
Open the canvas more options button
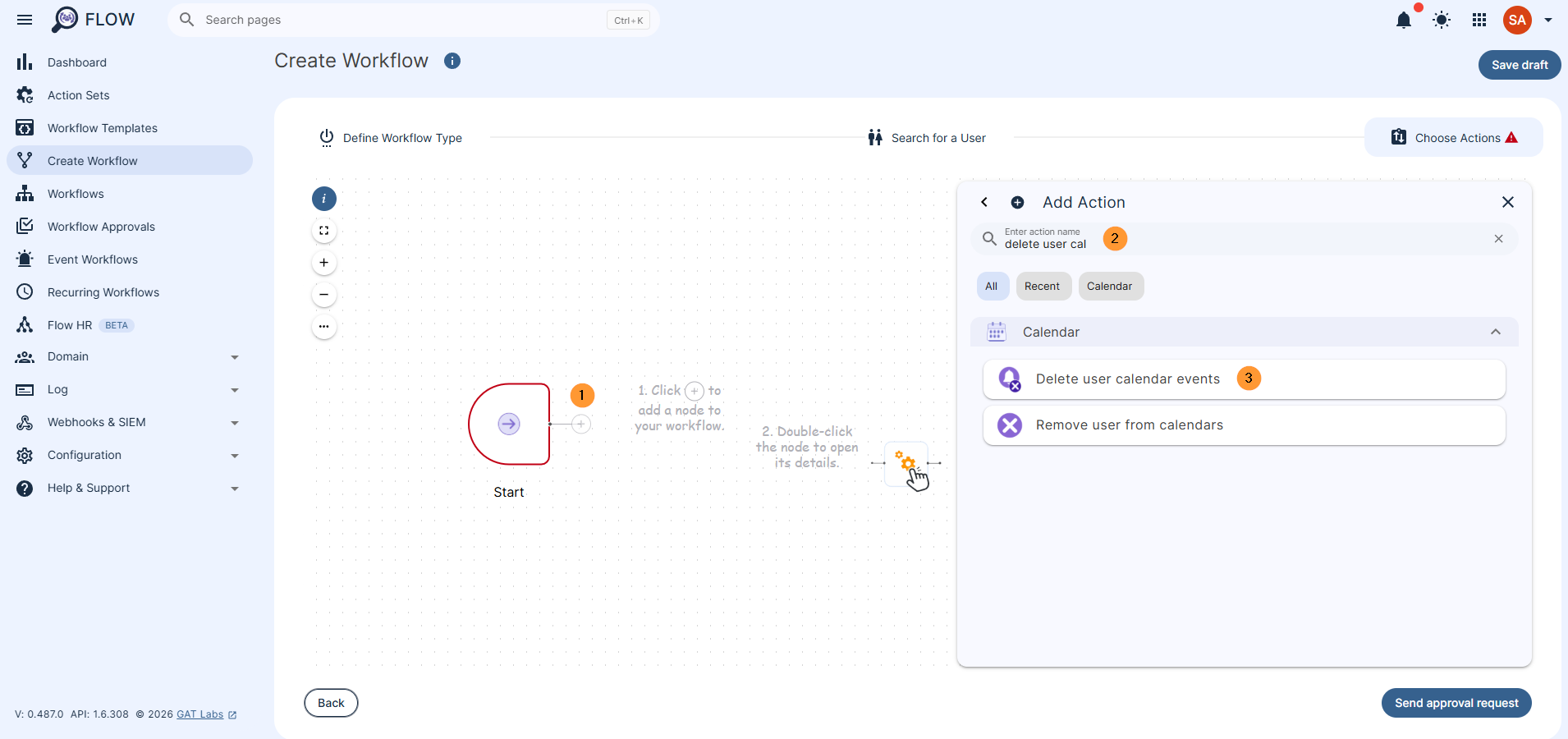pyautogui.click(x=324, y=327)
